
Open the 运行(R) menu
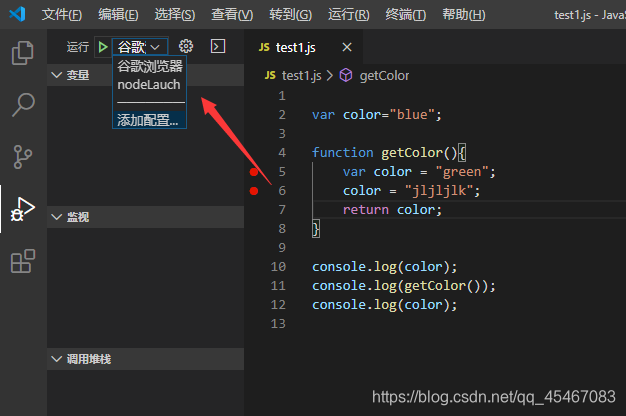tap(349, 15)
